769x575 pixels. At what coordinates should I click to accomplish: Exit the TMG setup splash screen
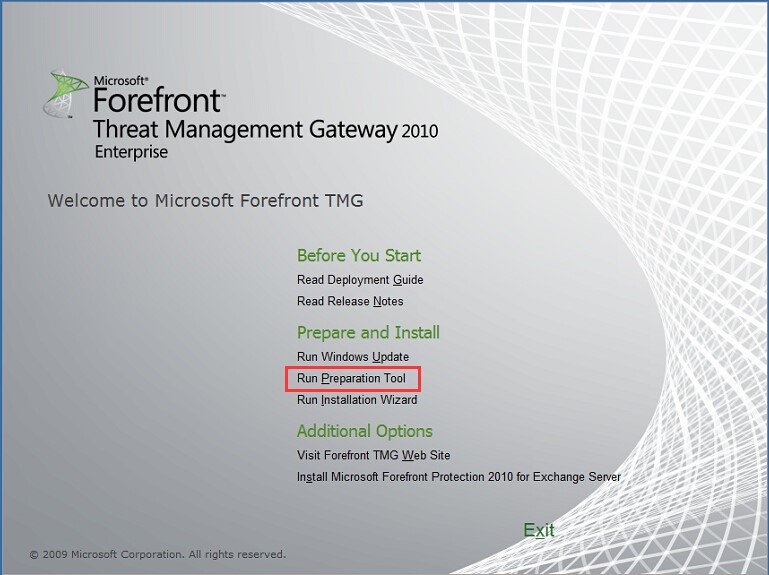[x=538, y=530]
